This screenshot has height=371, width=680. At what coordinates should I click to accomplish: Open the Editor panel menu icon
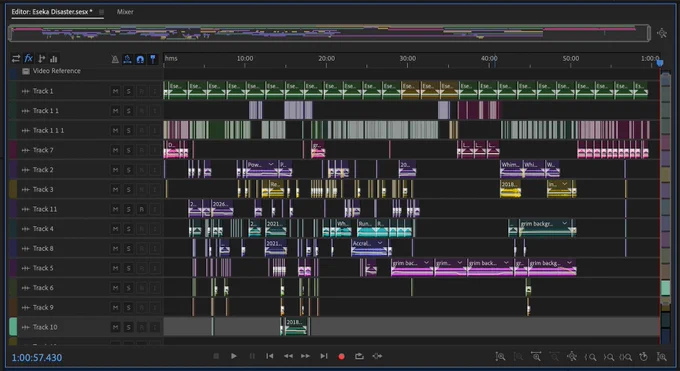click(x=101, y=12)
